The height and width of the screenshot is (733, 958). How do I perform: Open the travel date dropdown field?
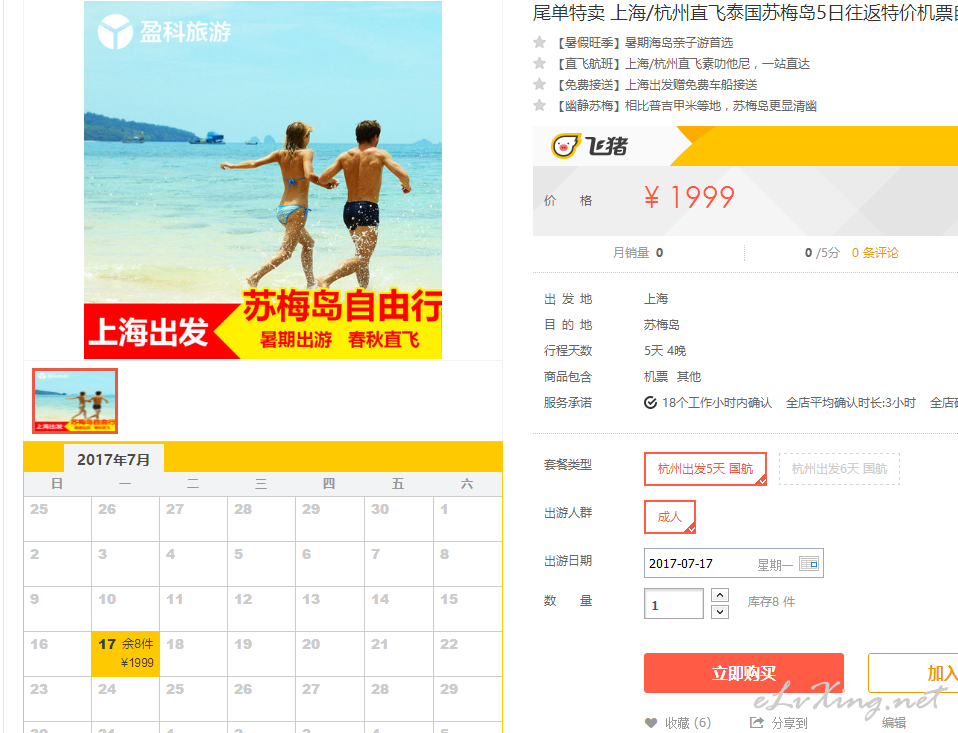(x=733, y=563)
